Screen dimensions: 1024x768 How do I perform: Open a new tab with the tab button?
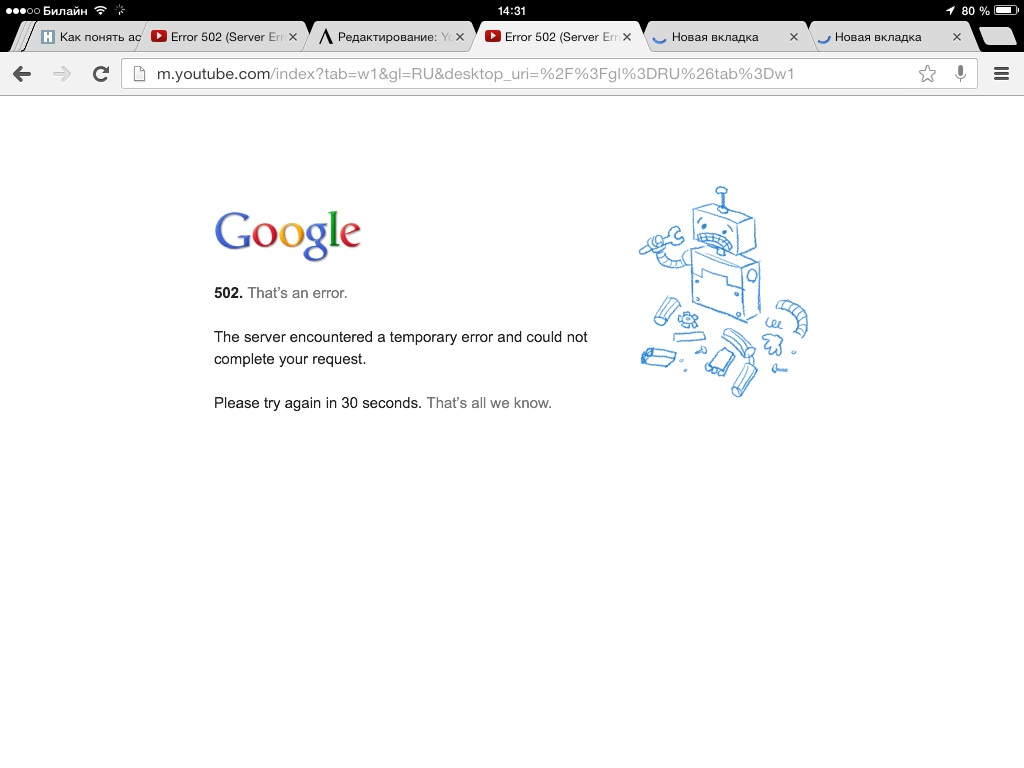click(x=997, y=37)
